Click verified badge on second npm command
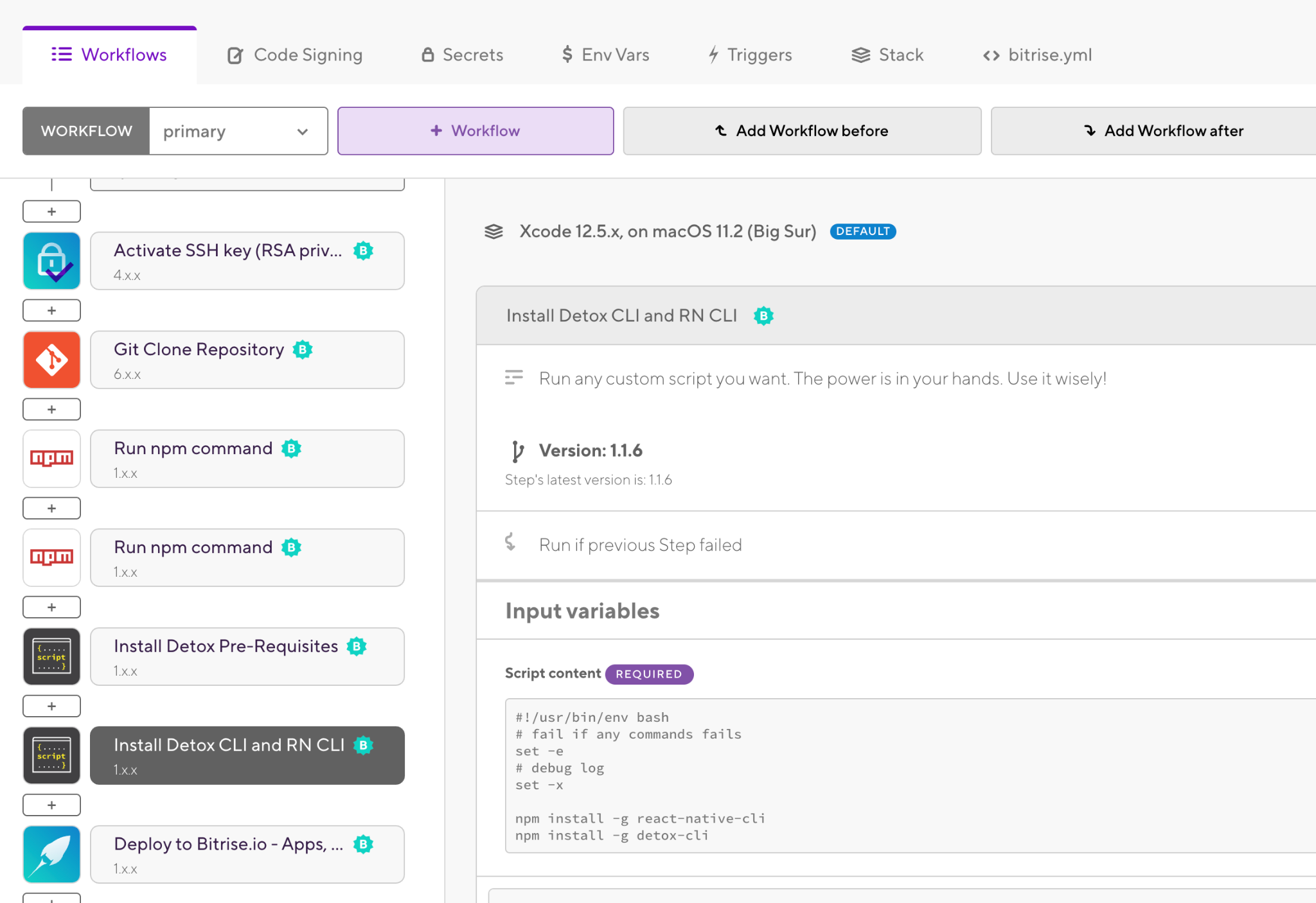 tap(292, 547)
